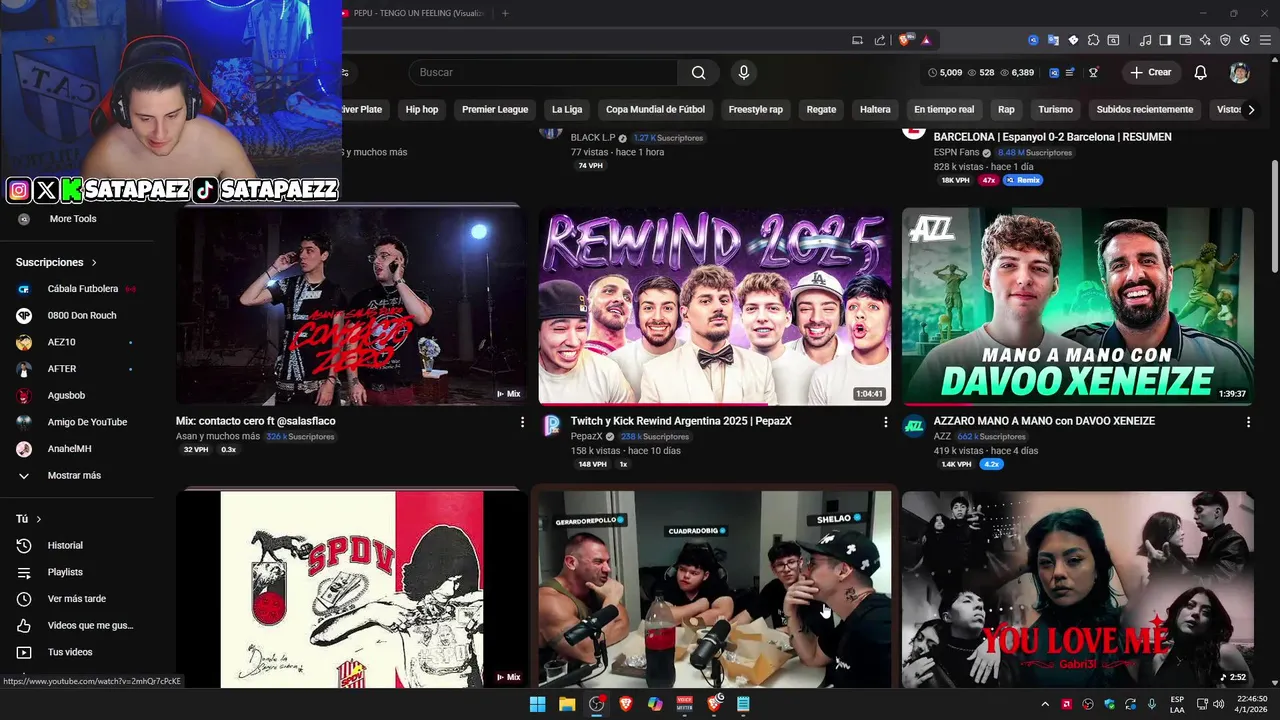Open Brave Rewards triangle icon
Image resolution: width=1280 pixels, height=720 pixels.
click(927, 40)
